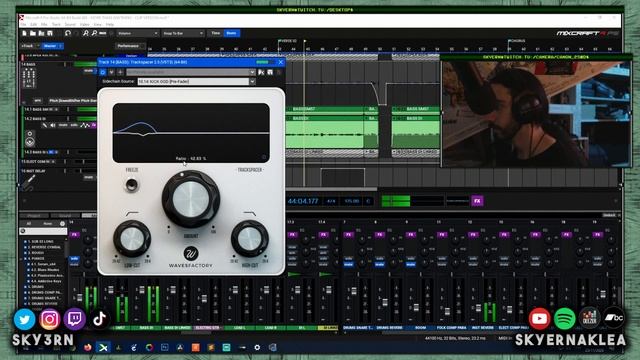Open the master FX button beside the transport meters
Image resolution: width=640 pixels, height=360 pixels.
477,201
